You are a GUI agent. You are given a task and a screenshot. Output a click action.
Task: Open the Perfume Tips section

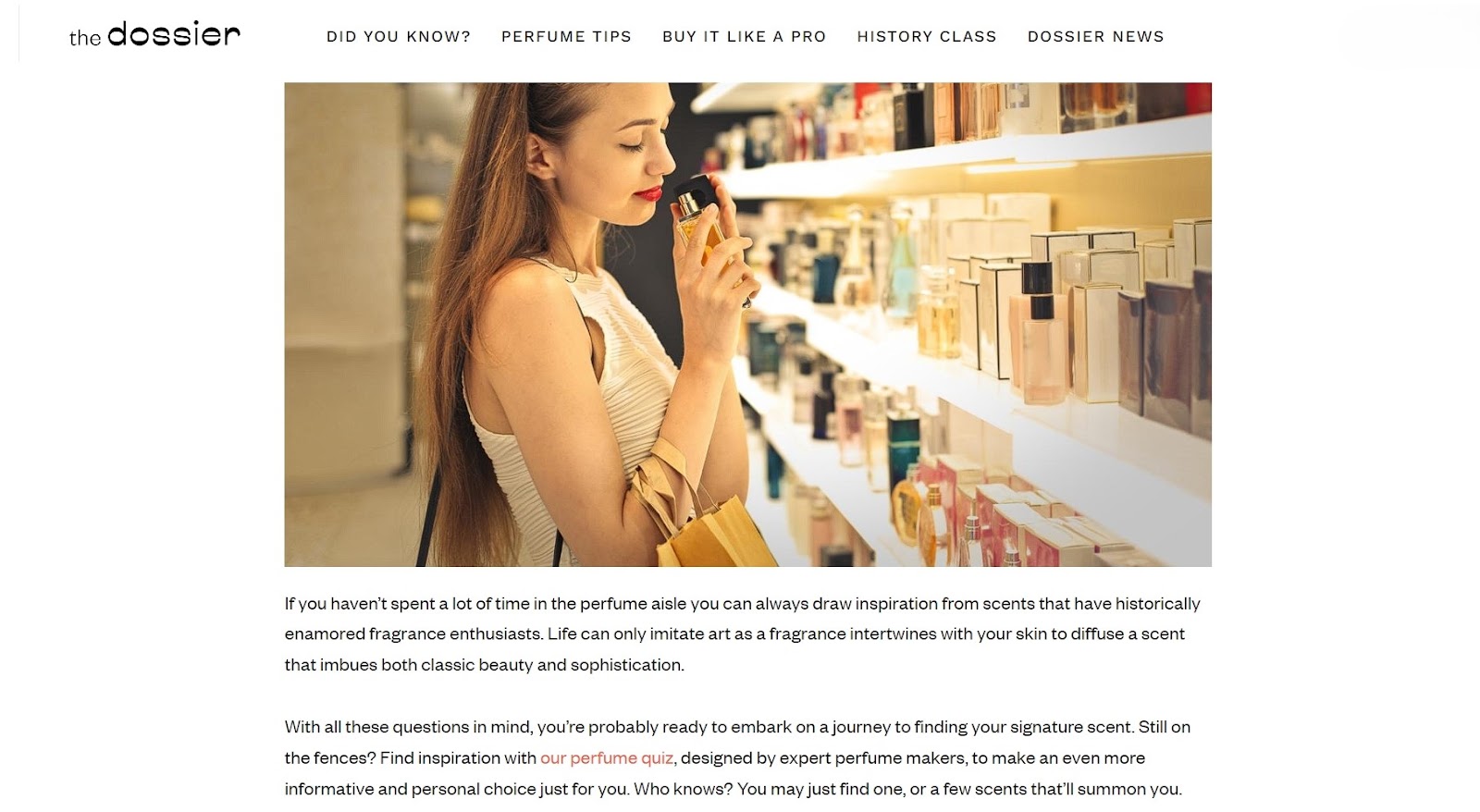(x=566, y=37)
